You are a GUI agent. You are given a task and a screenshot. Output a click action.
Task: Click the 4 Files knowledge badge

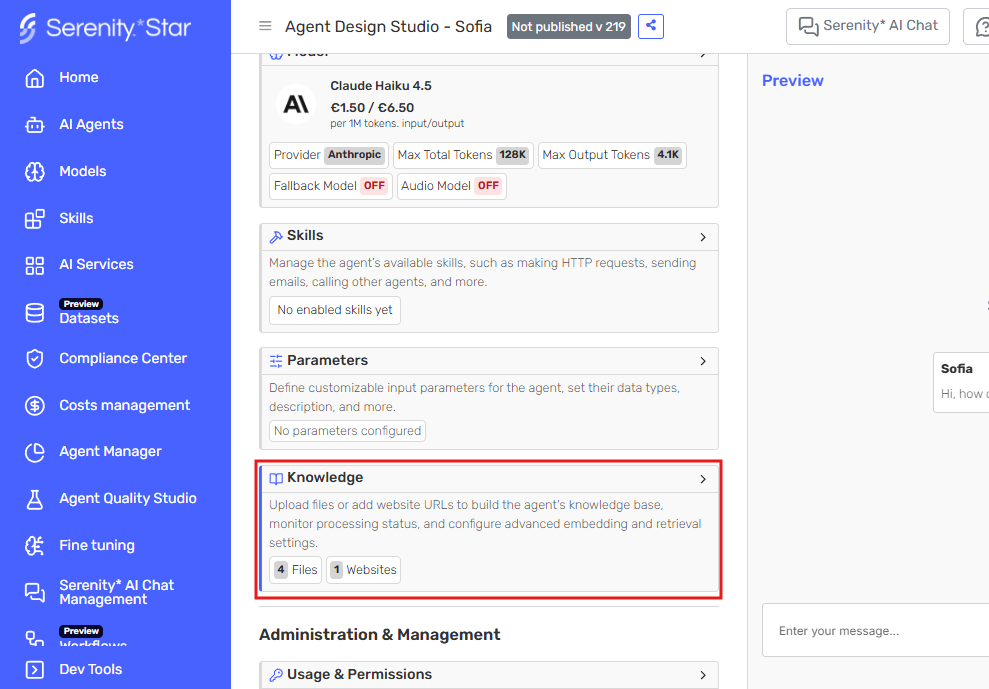coord(296,570)
